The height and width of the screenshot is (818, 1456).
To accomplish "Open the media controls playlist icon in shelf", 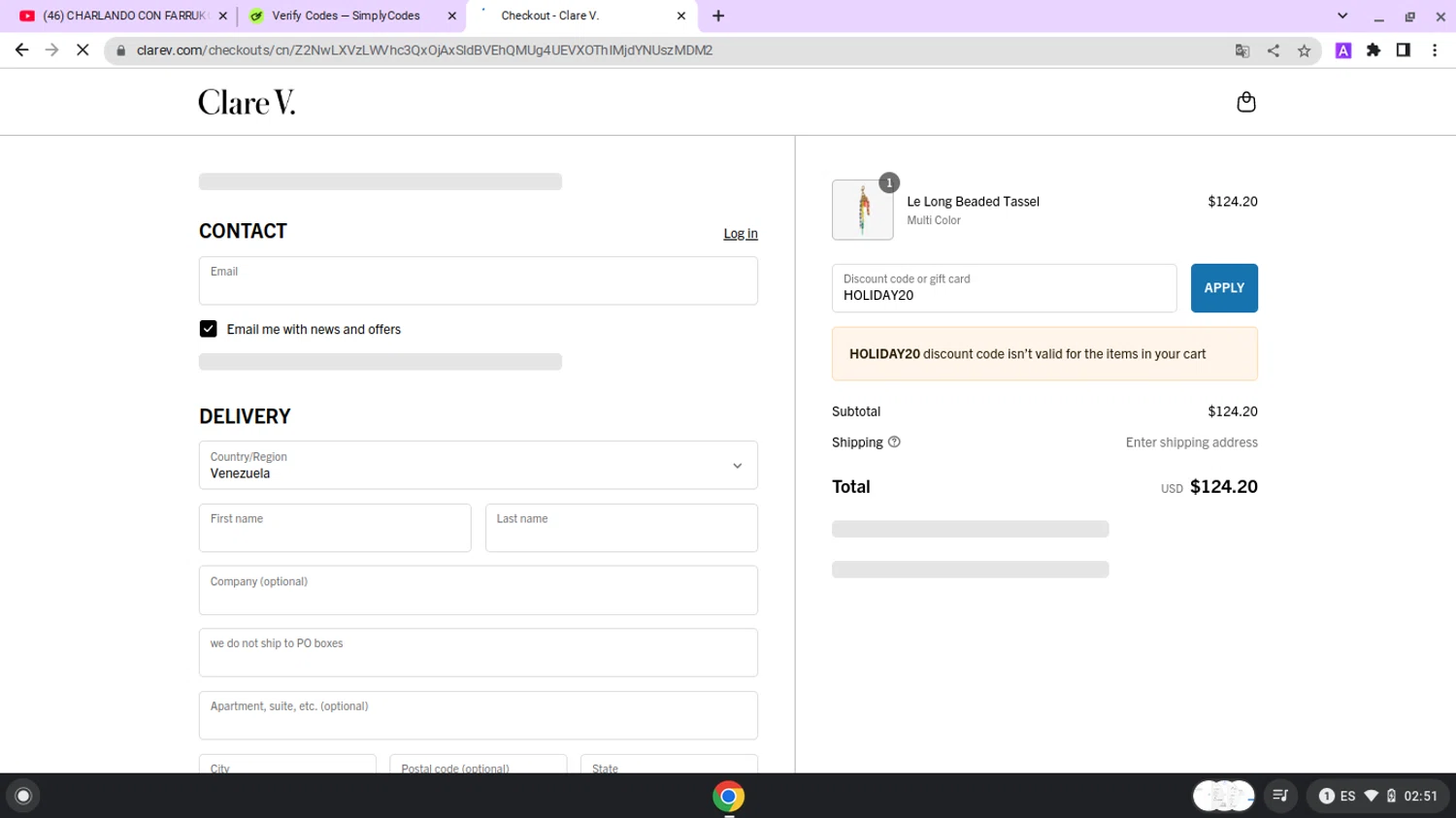I will pos(1280,796).
